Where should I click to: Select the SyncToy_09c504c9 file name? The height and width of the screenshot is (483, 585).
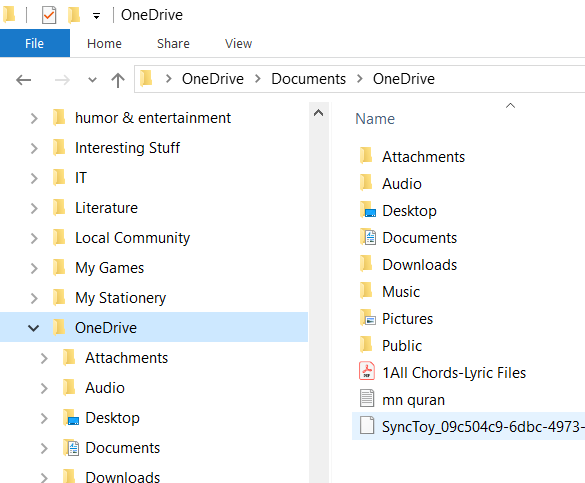pyautogui.click(x=483, y=427)
